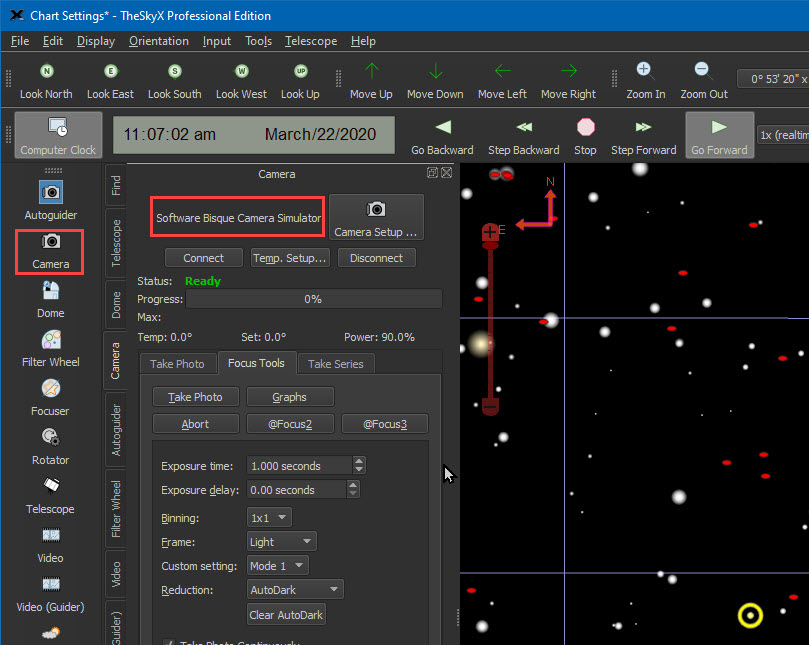The width and height of the screenshot is (809, 645).
Task: Click the Temp. Setup button
Action: [290, 258]
